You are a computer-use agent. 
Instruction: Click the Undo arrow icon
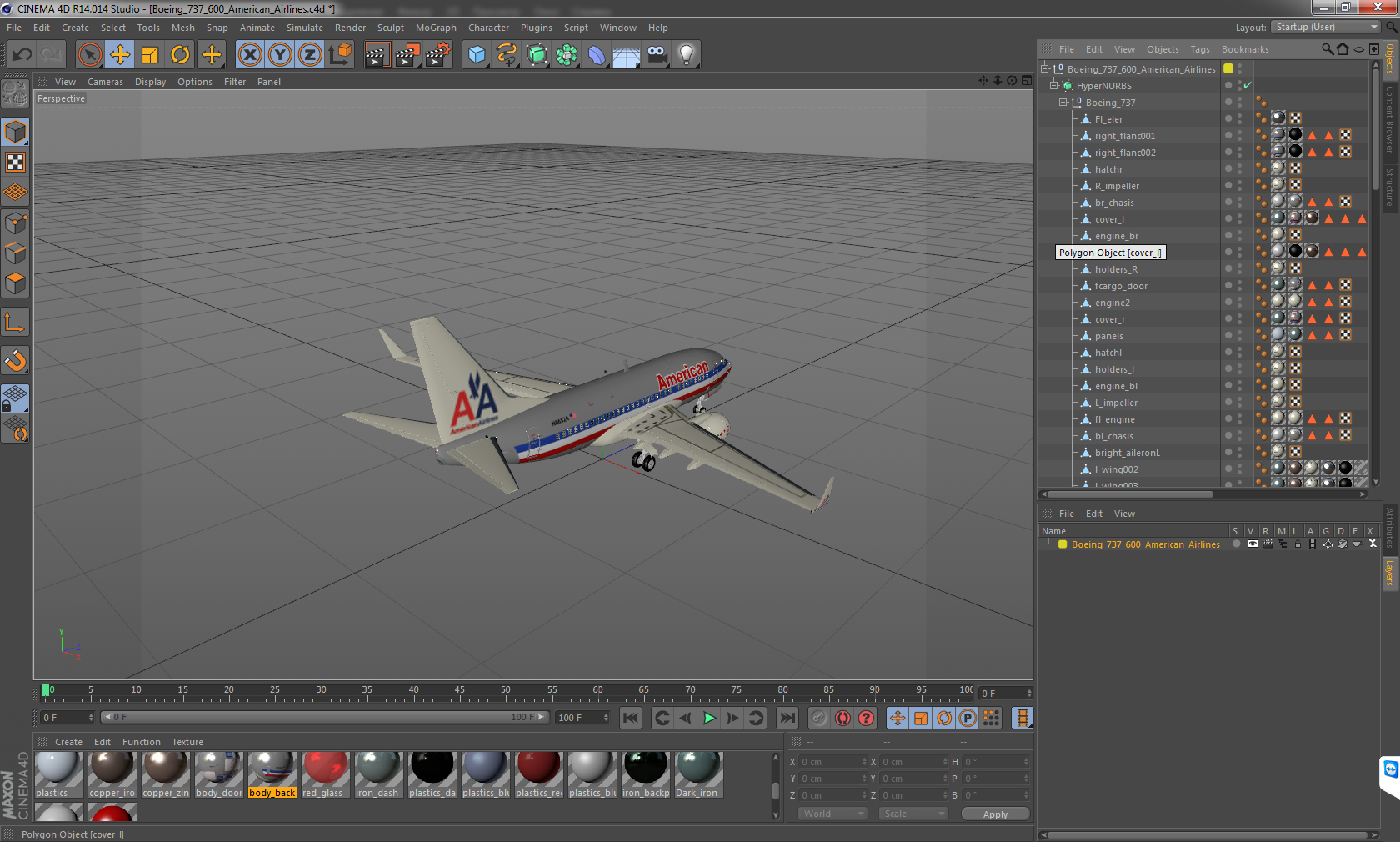pos(22,55)
